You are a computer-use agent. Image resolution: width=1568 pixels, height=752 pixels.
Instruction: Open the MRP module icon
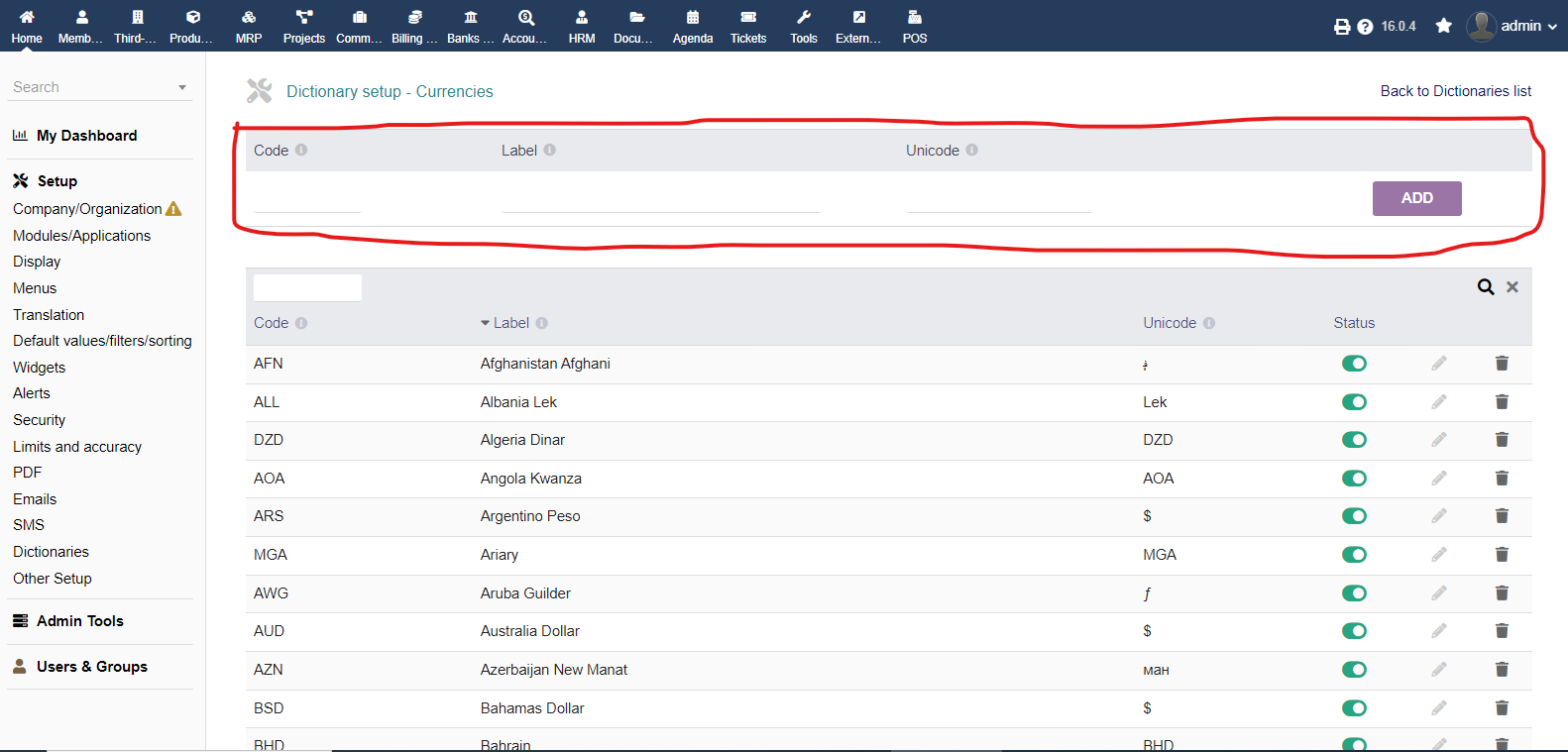pyautogui.click(x=249, y=17)
